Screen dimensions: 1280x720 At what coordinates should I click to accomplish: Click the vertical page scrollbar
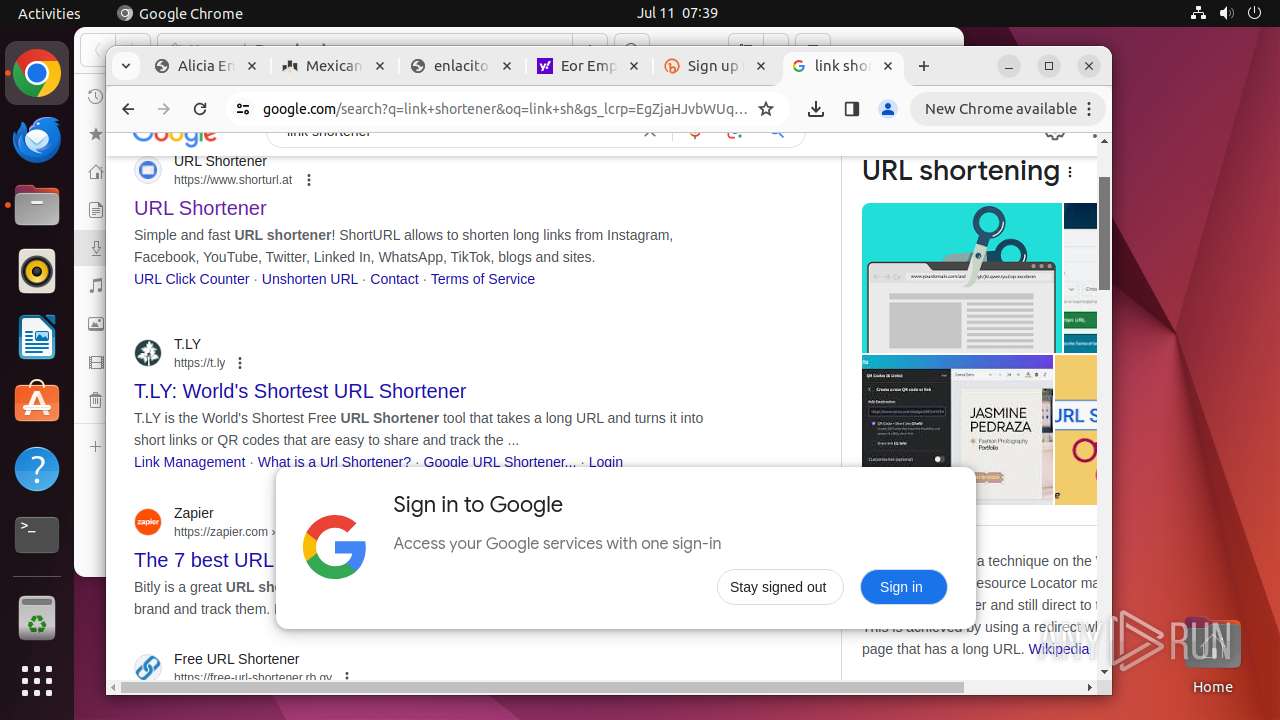tap(1104, 232)
